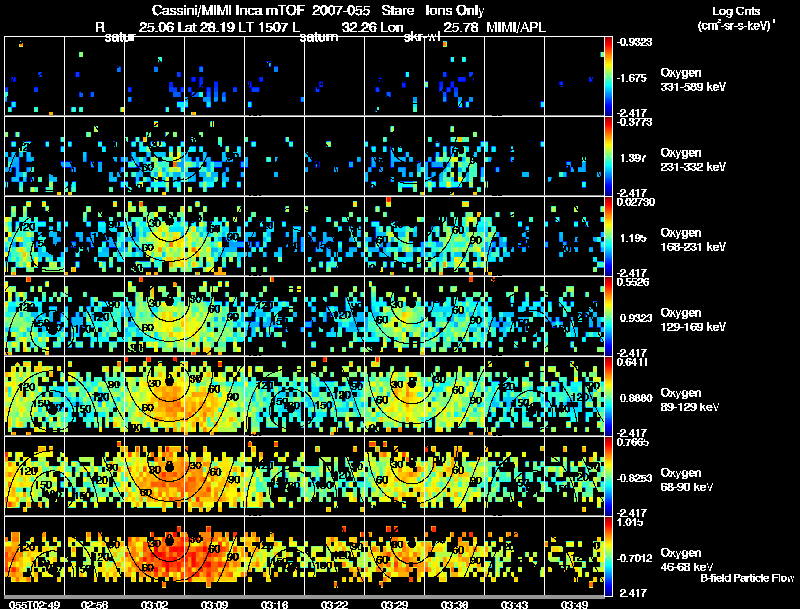Click the color bar beside Oxygen 68-90 keV
800x609 pixels.
(608, 476)
